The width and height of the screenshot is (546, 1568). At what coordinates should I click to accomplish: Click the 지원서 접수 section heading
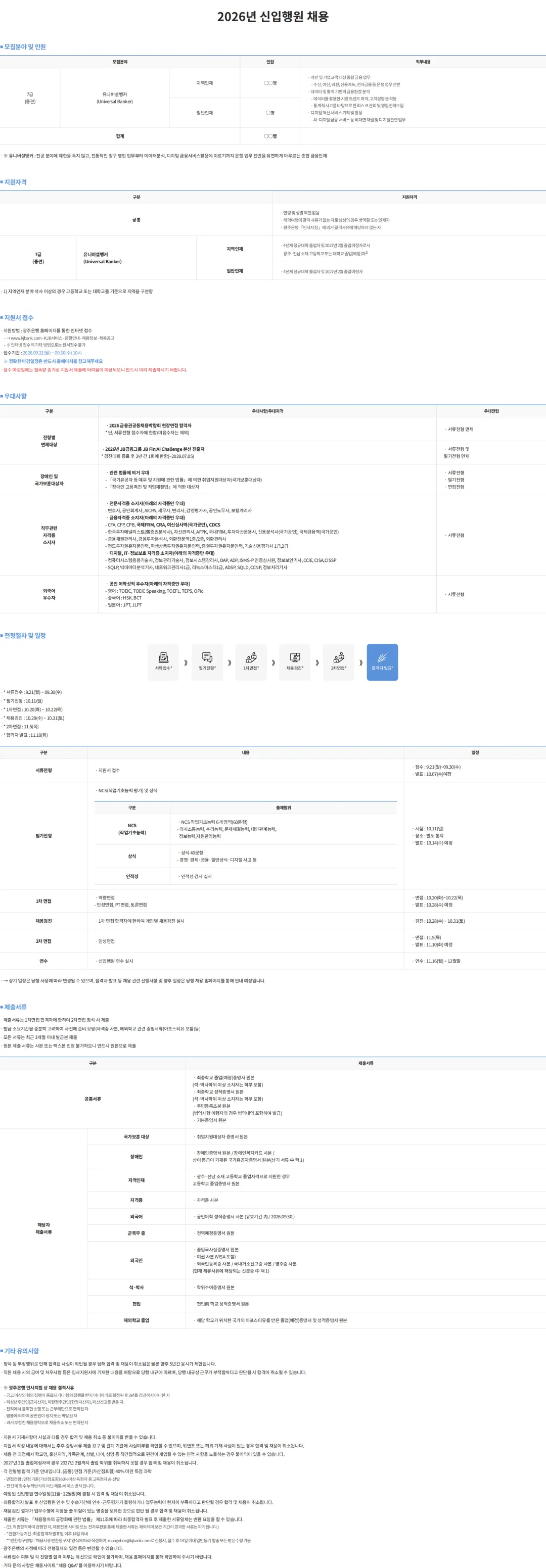(x=18, y=318)
